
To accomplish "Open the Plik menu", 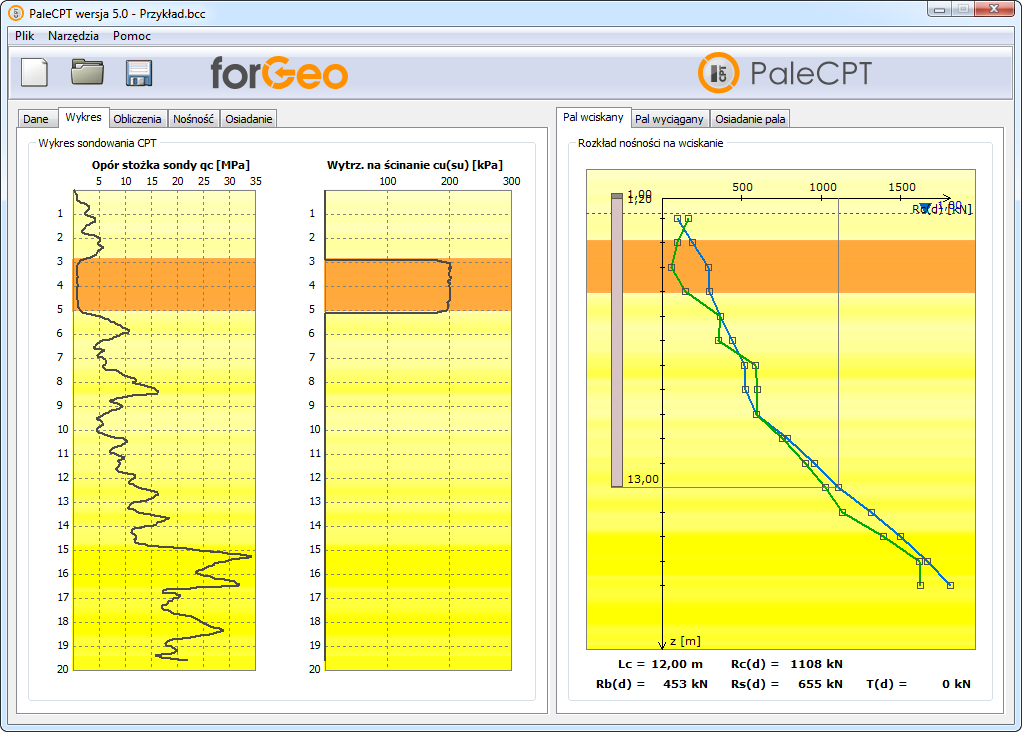I will click(x=25, y=36).
